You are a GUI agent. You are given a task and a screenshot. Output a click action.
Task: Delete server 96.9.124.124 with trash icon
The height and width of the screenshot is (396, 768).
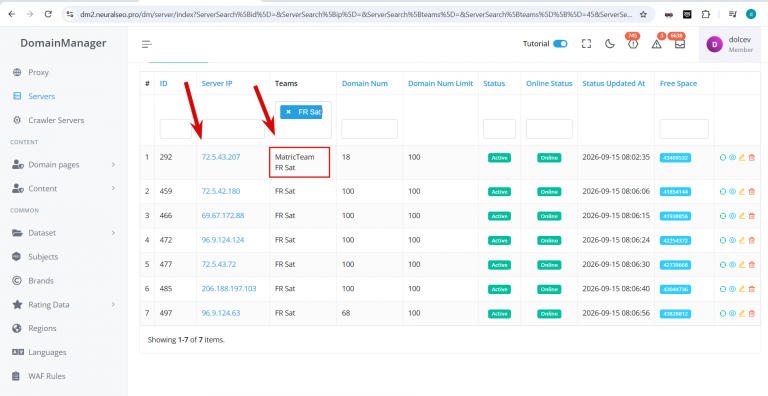[752, 241]
